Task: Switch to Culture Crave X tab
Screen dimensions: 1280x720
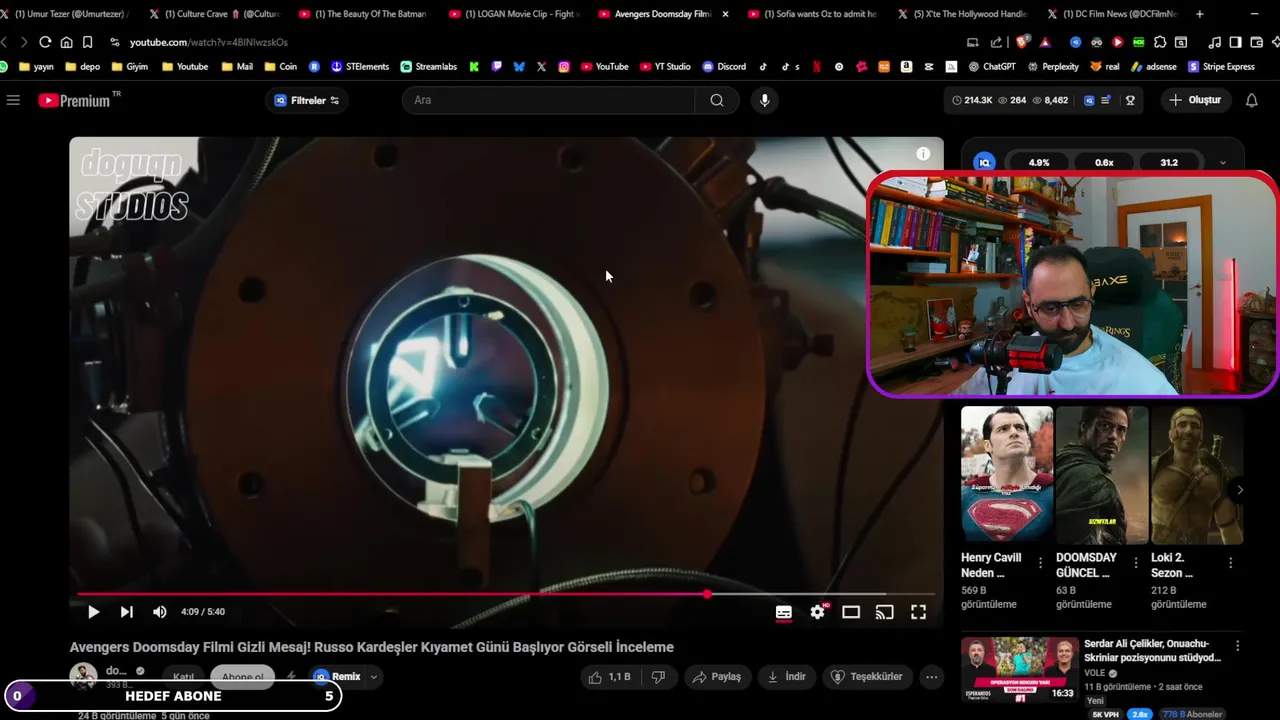Action: coord(215,14)
